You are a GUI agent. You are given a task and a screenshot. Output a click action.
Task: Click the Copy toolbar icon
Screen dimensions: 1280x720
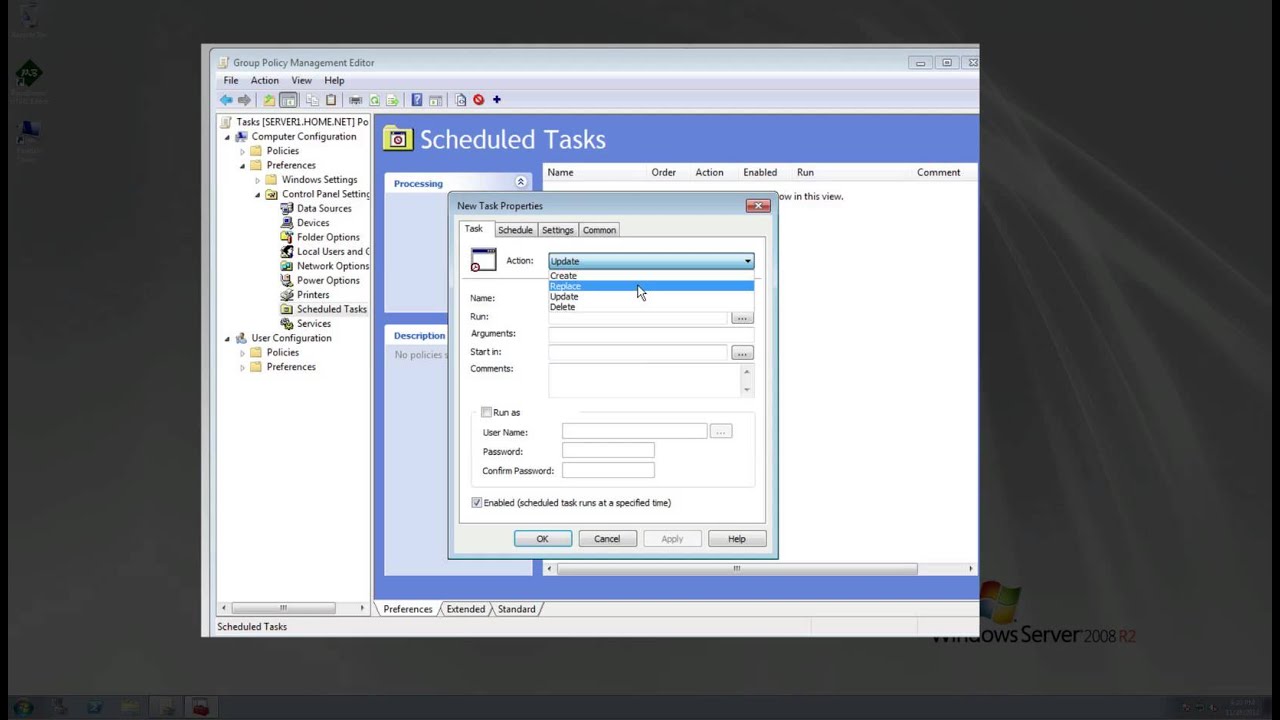312,100
